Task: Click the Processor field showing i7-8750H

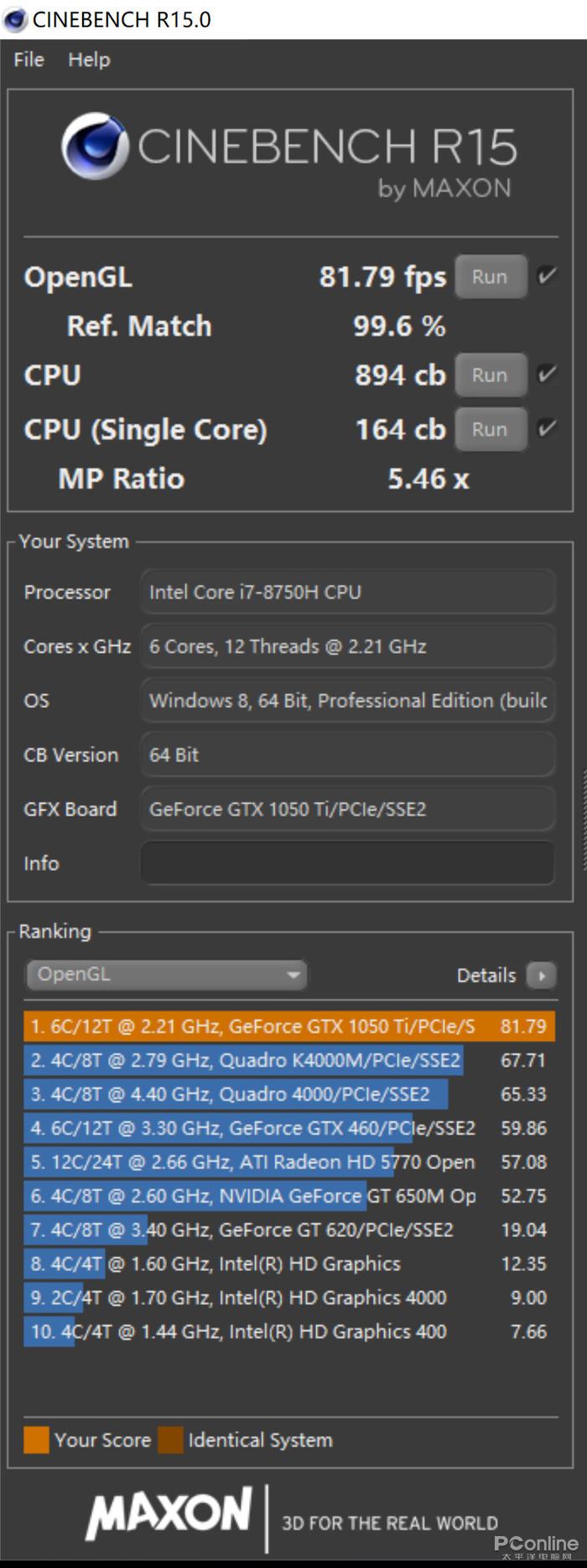Action: pos(347,593)
